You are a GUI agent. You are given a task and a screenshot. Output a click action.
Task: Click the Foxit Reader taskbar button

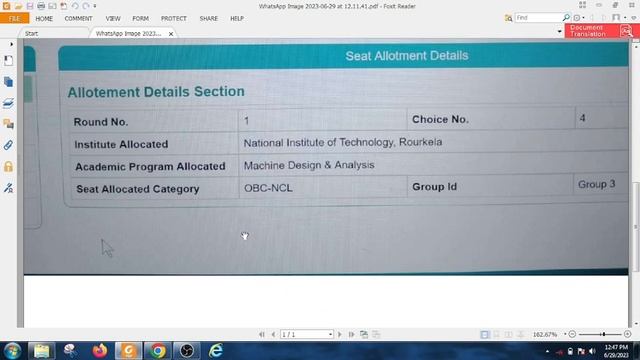pos(129,351)
